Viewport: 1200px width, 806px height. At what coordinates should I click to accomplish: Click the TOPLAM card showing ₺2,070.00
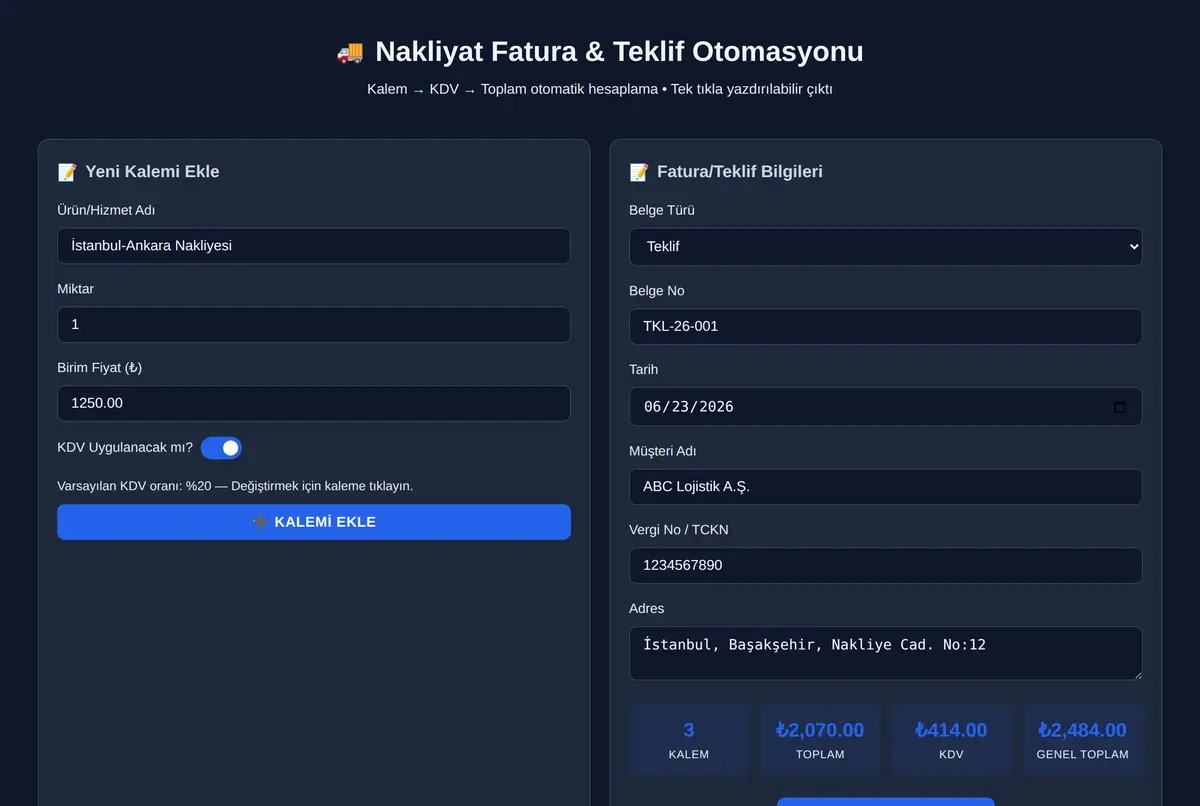click(820, 740)
